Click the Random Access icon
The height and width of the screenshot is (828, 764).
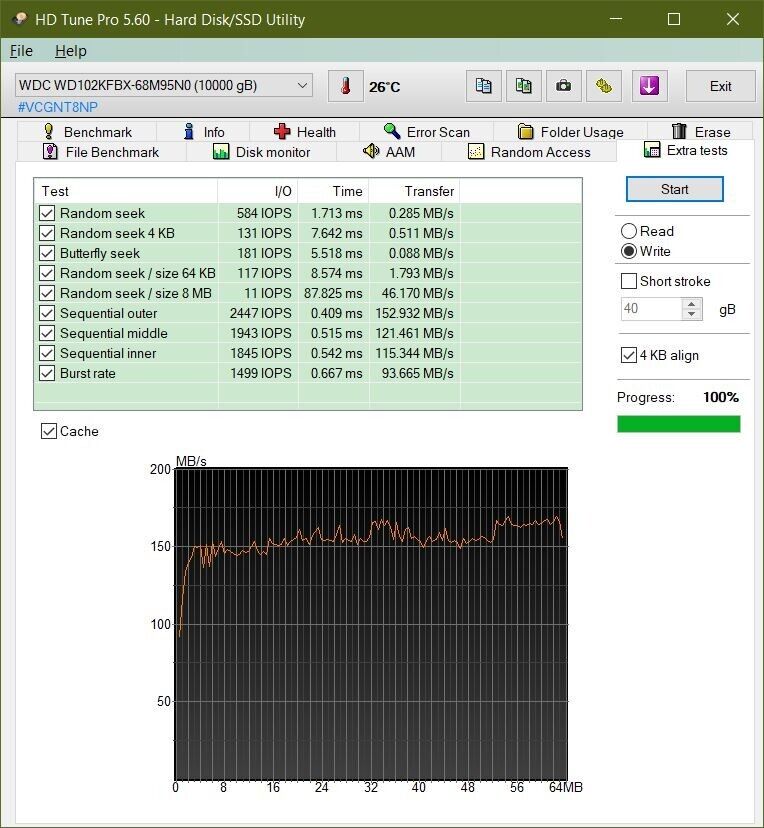[x=476, y=152]
